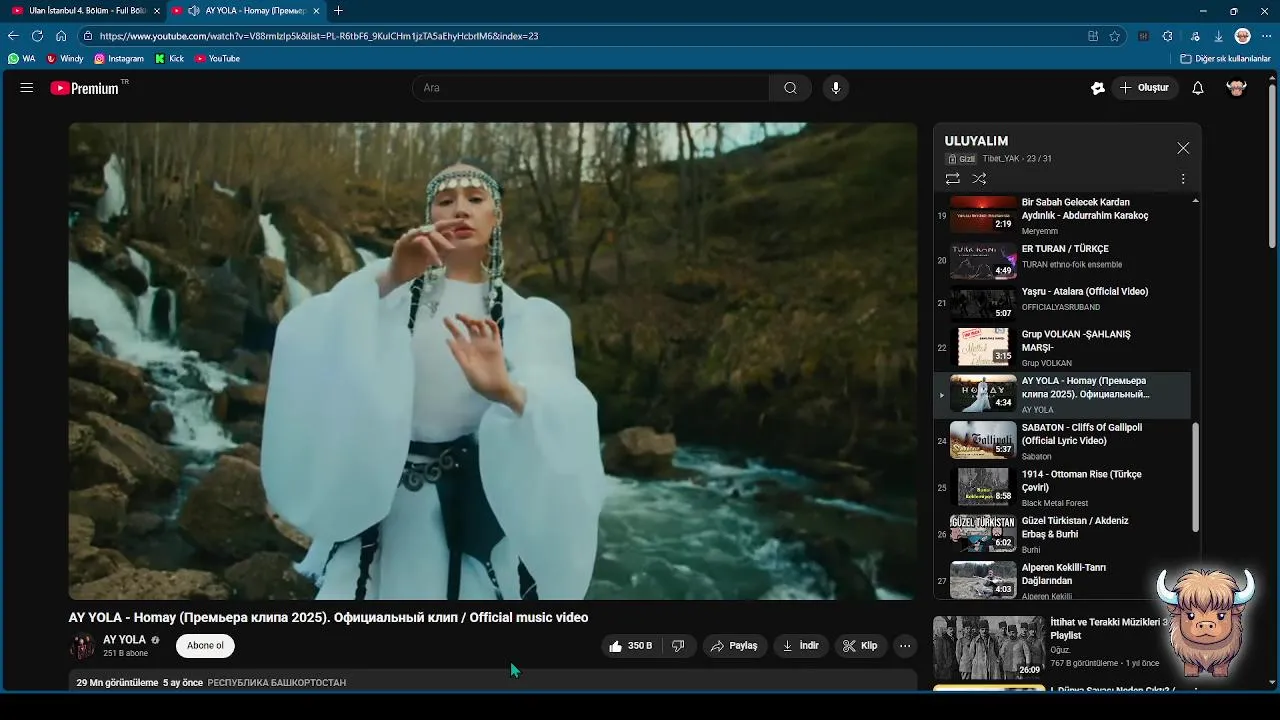Open the YouTube bookmark
1280x720 pixels.
coord(218,59)
